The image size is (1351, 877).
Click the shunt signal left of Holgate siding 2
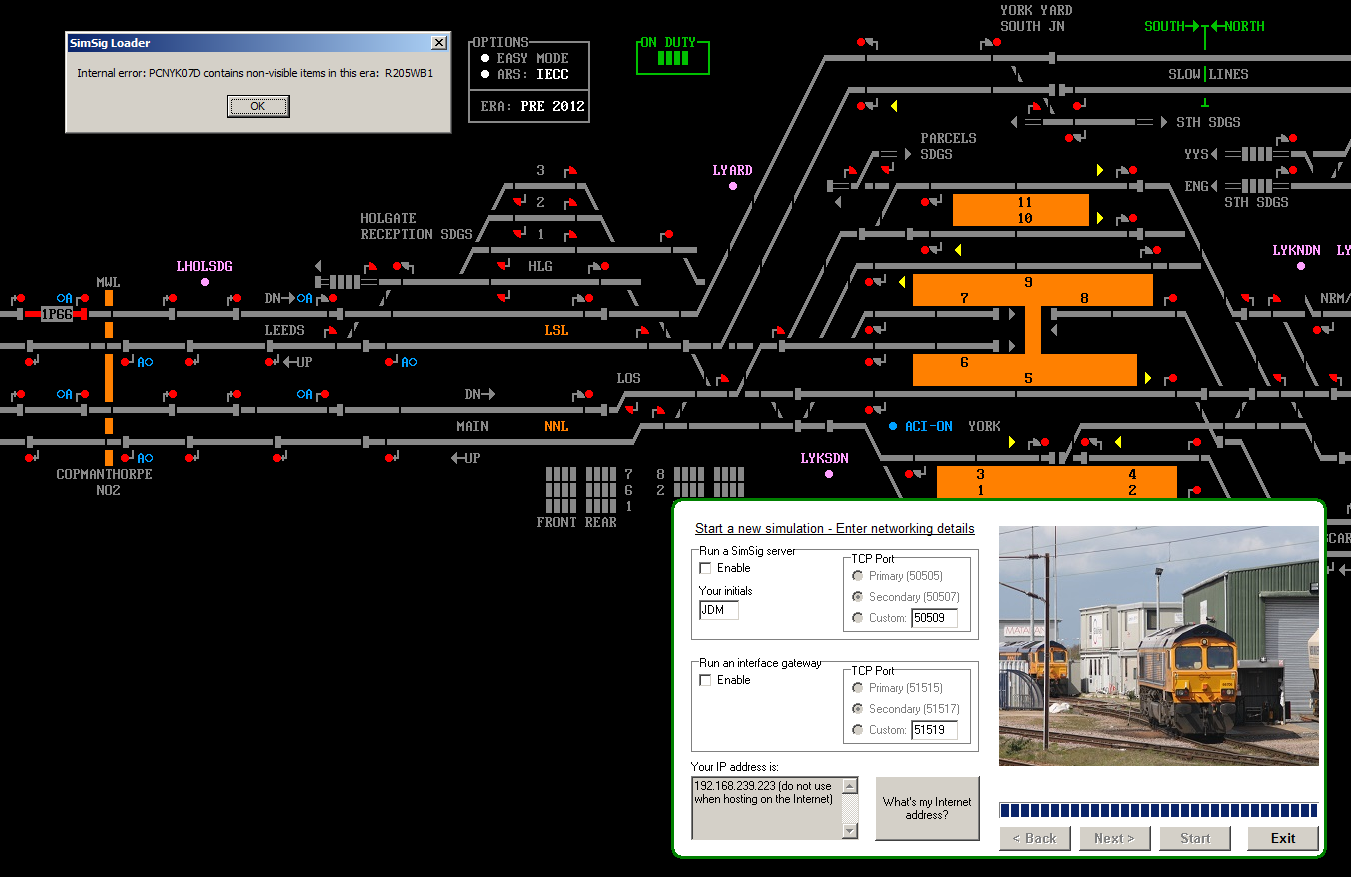[519, 203]
